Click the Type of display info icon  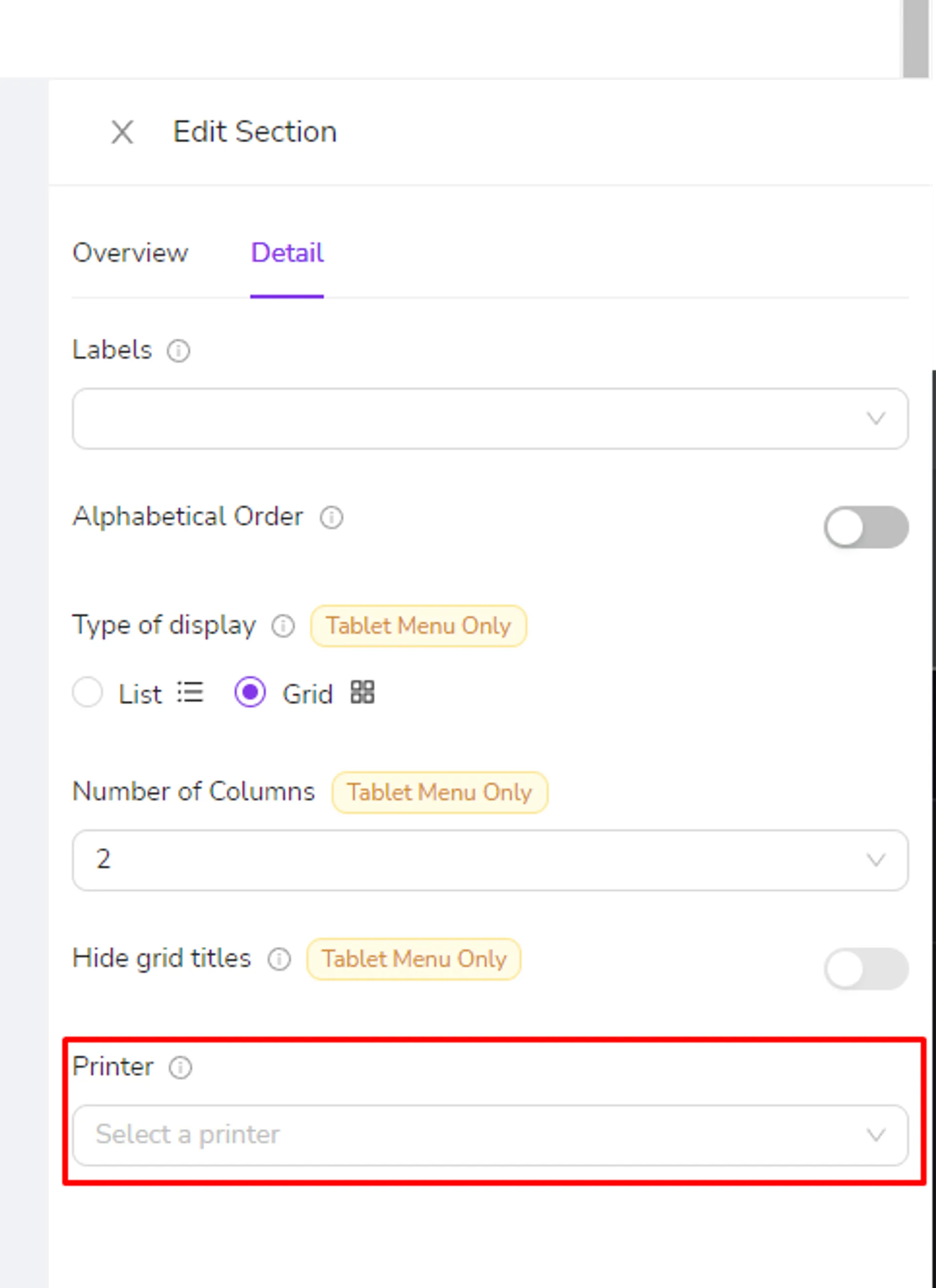coord(283,626)
